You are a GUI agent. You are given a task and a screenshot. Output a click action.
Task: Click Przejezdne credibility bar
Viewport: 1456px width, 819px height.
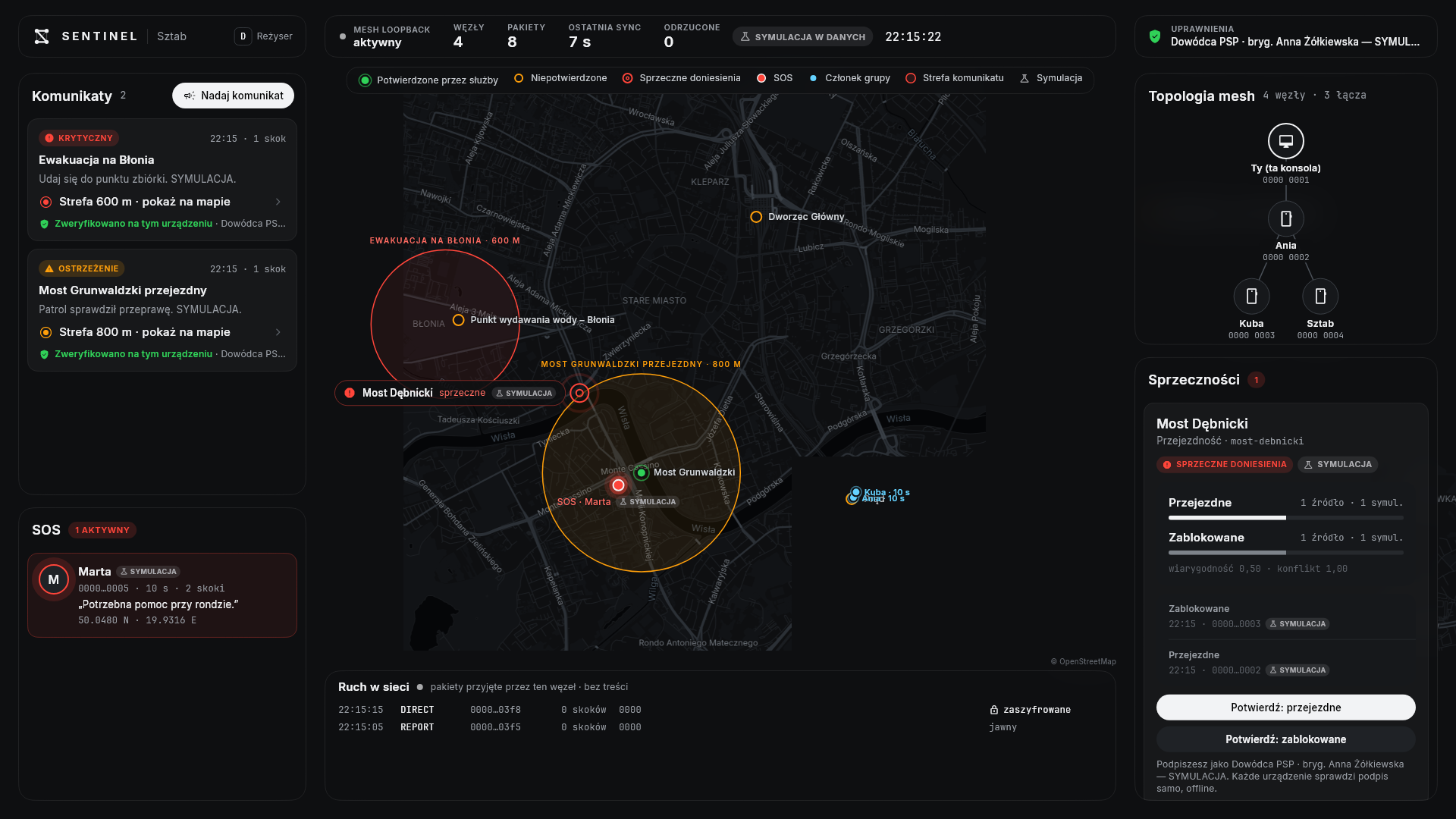(1286, 518)
